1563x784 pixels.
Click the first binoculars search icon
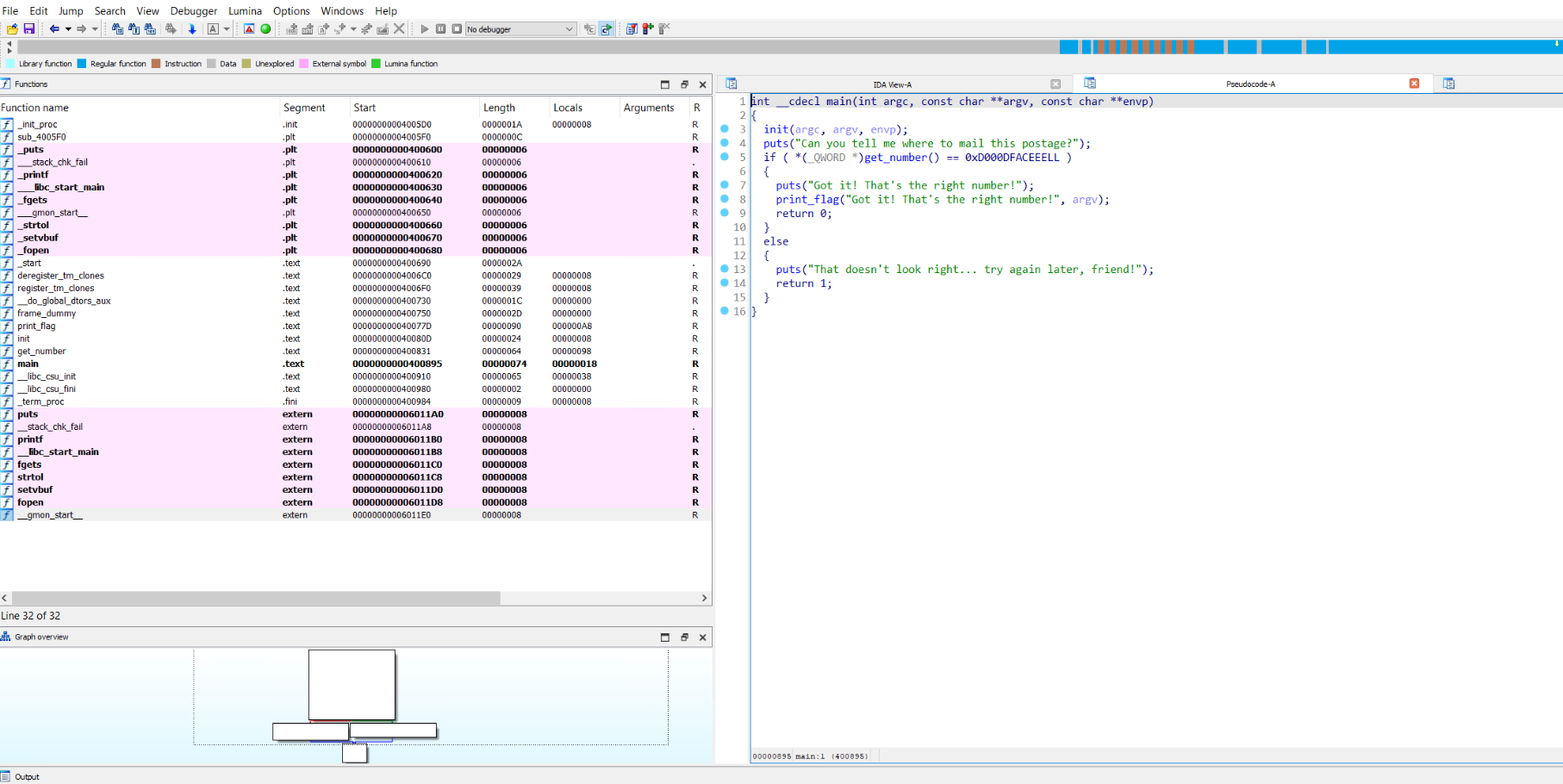tap(117, 28)
